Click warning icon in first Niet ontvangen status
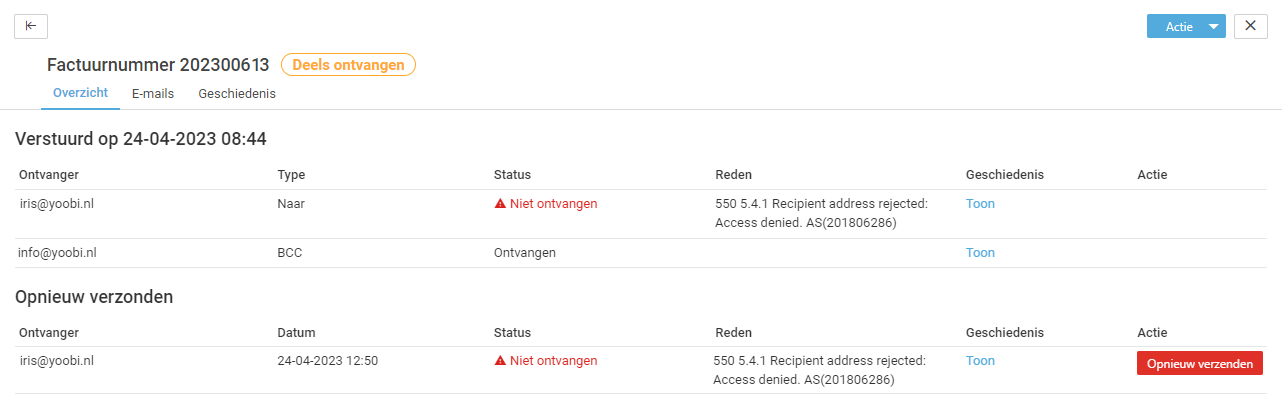This screenshot has height=414, width=1282. pos(500,204)
